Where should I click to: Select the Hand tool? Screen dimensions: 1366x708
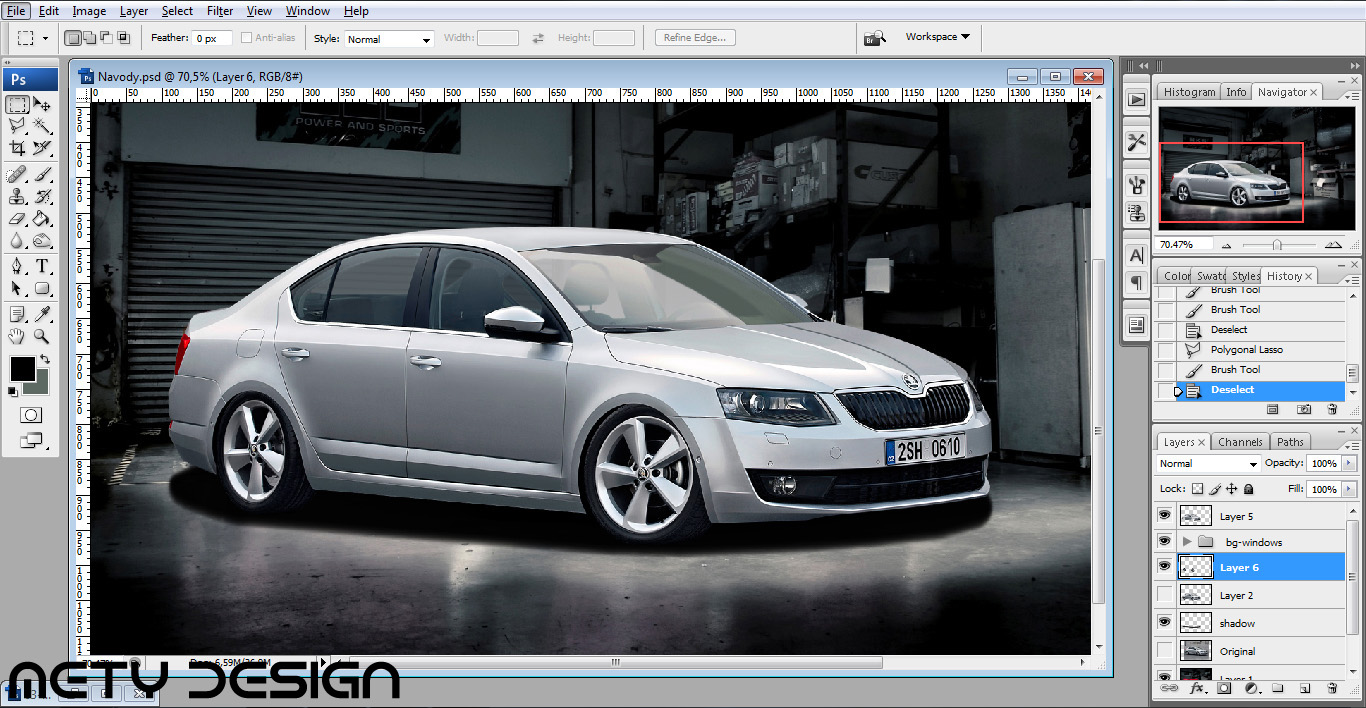pos(17,337)
